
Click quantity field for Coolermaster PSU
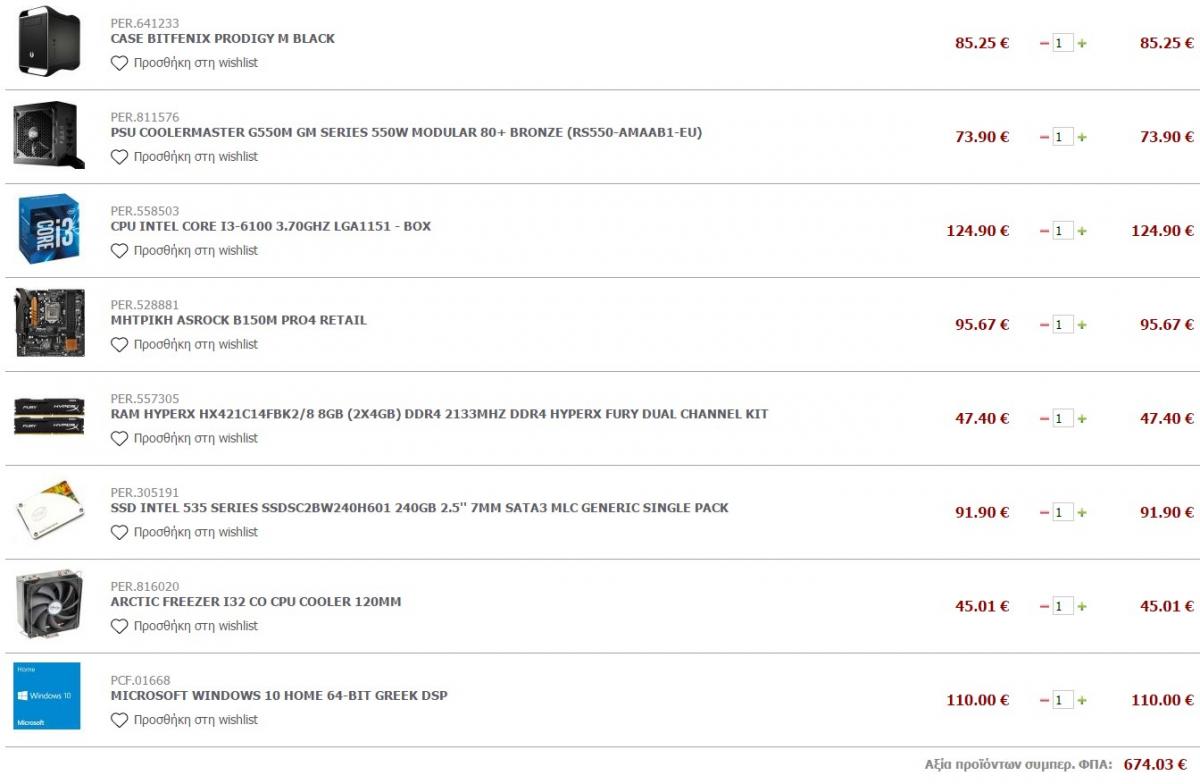click(1063, 137)
